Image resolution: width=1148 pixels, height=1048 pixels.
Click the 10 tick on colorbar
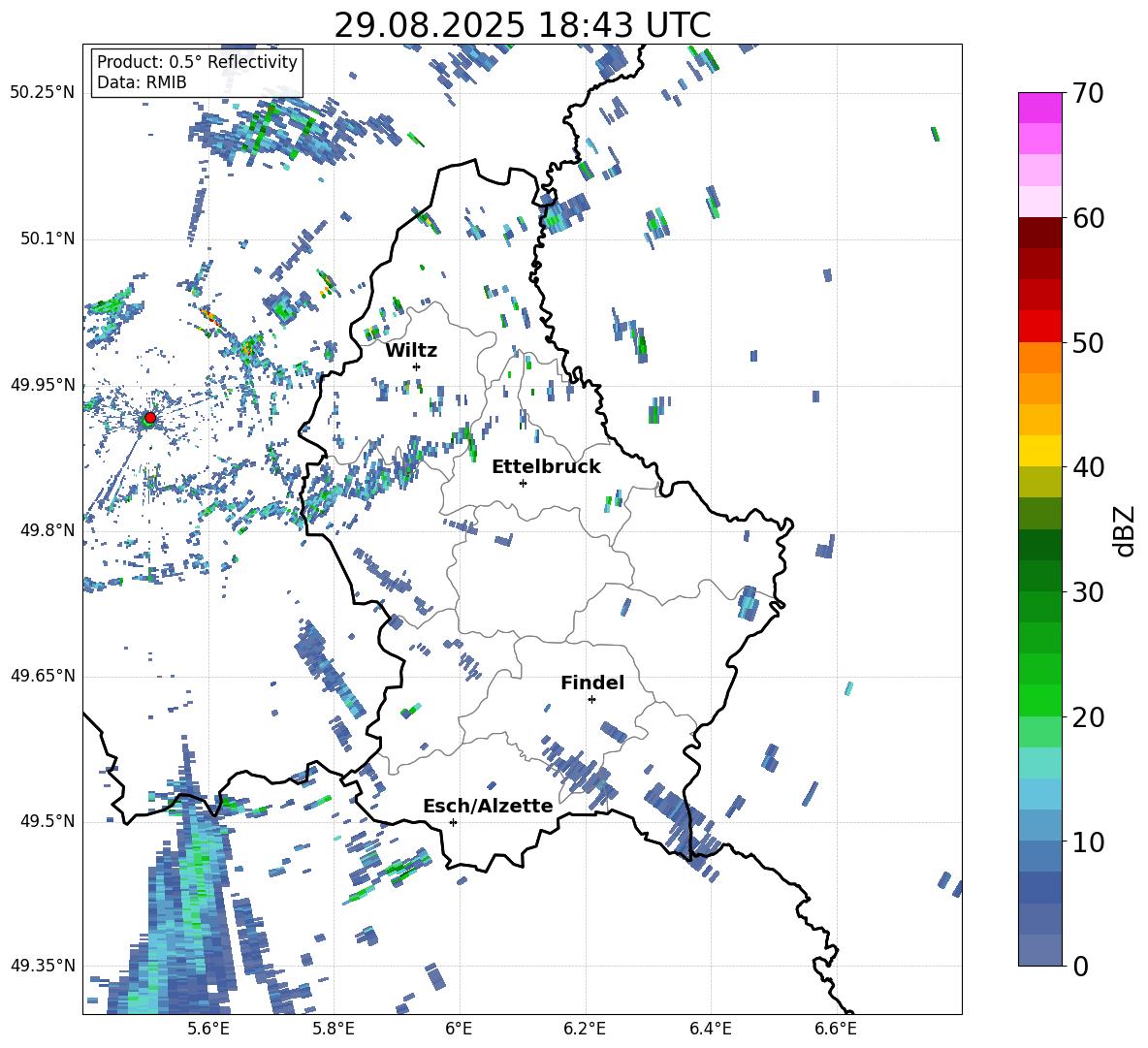pos(1087,842)
